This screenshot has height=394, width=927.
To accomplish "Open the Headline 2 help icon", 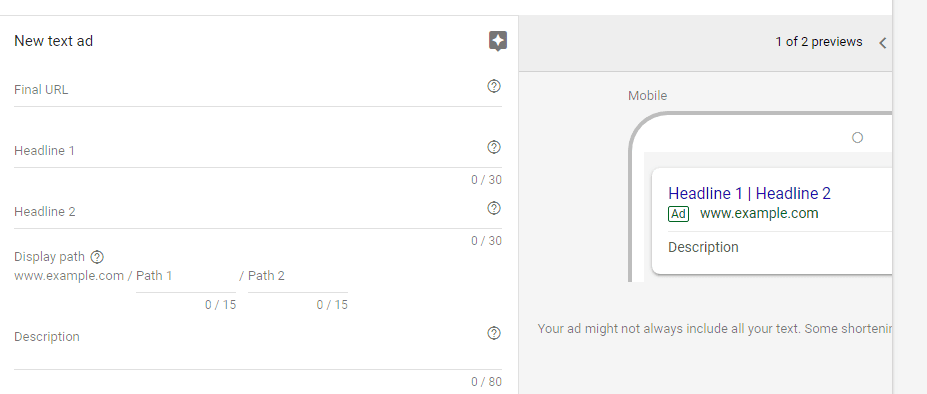I will coord(494,208).
